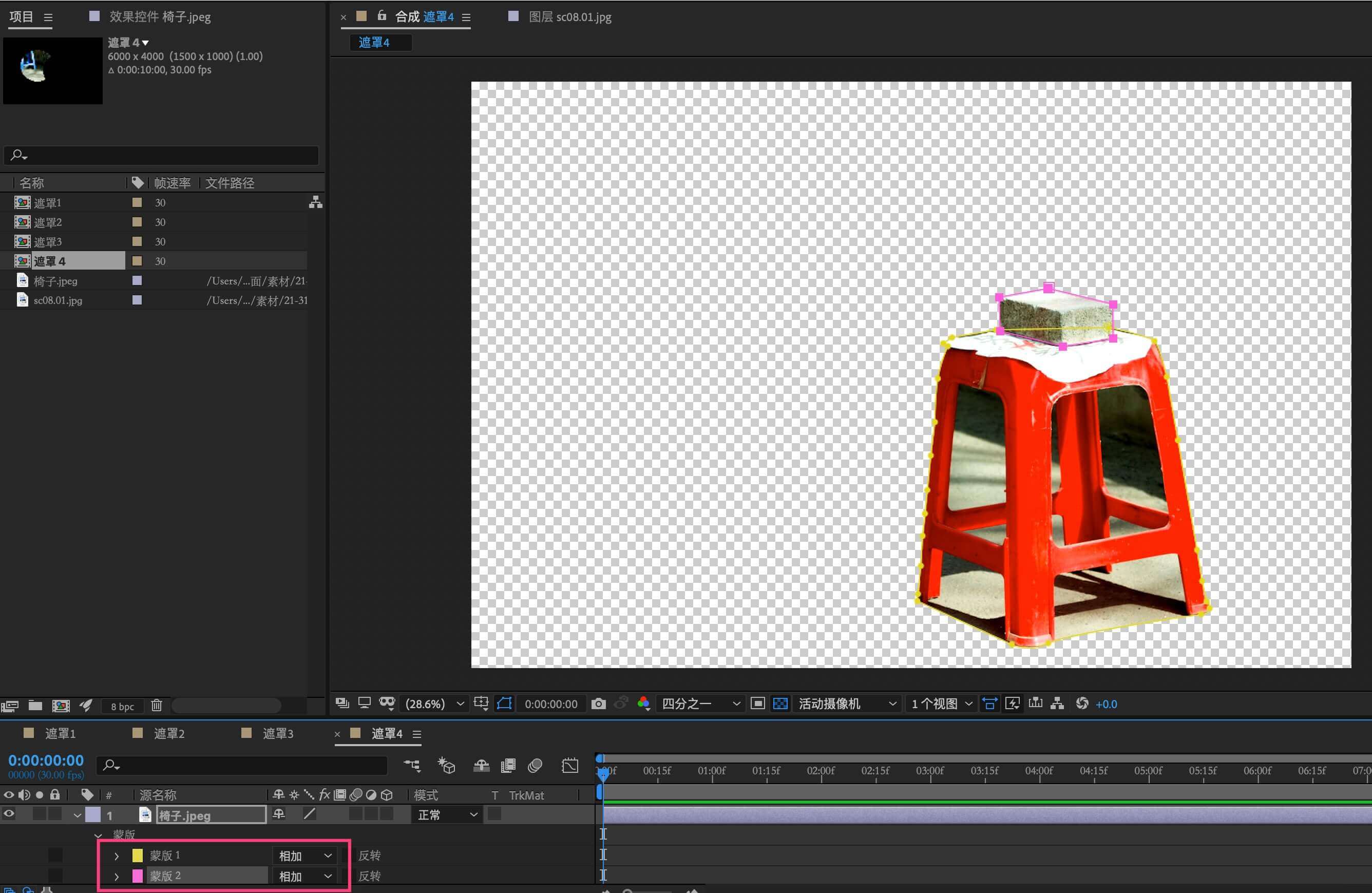Select 椅子.jpeg in the Project list
This screenshot has height=893, width=1372.
point(55,281)
